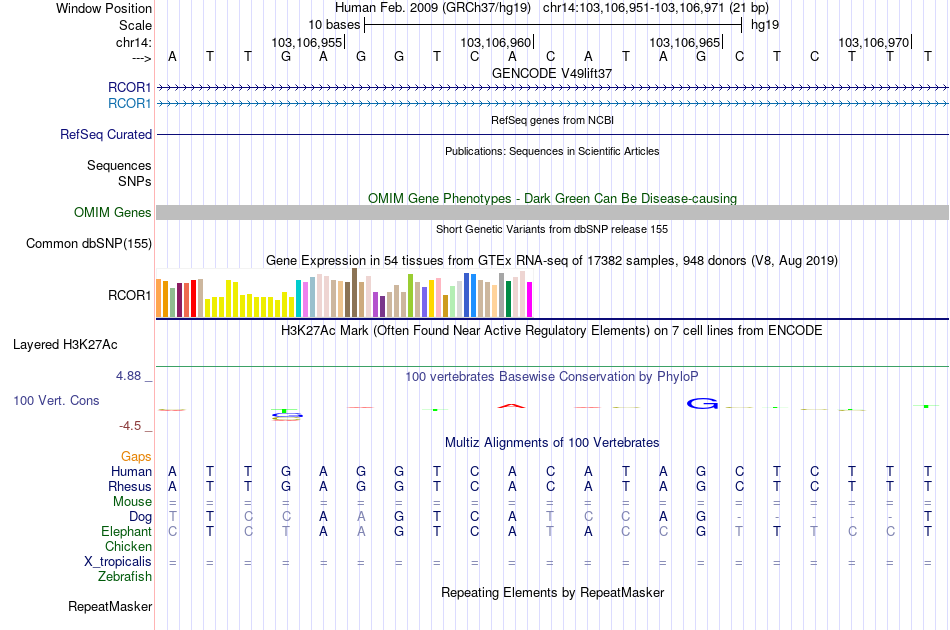The height and width of the screenshot is (630, 950).
Task: Click the Multiz Alignments of 100 Vertebrates title
Action: click(x=552, y=443)
